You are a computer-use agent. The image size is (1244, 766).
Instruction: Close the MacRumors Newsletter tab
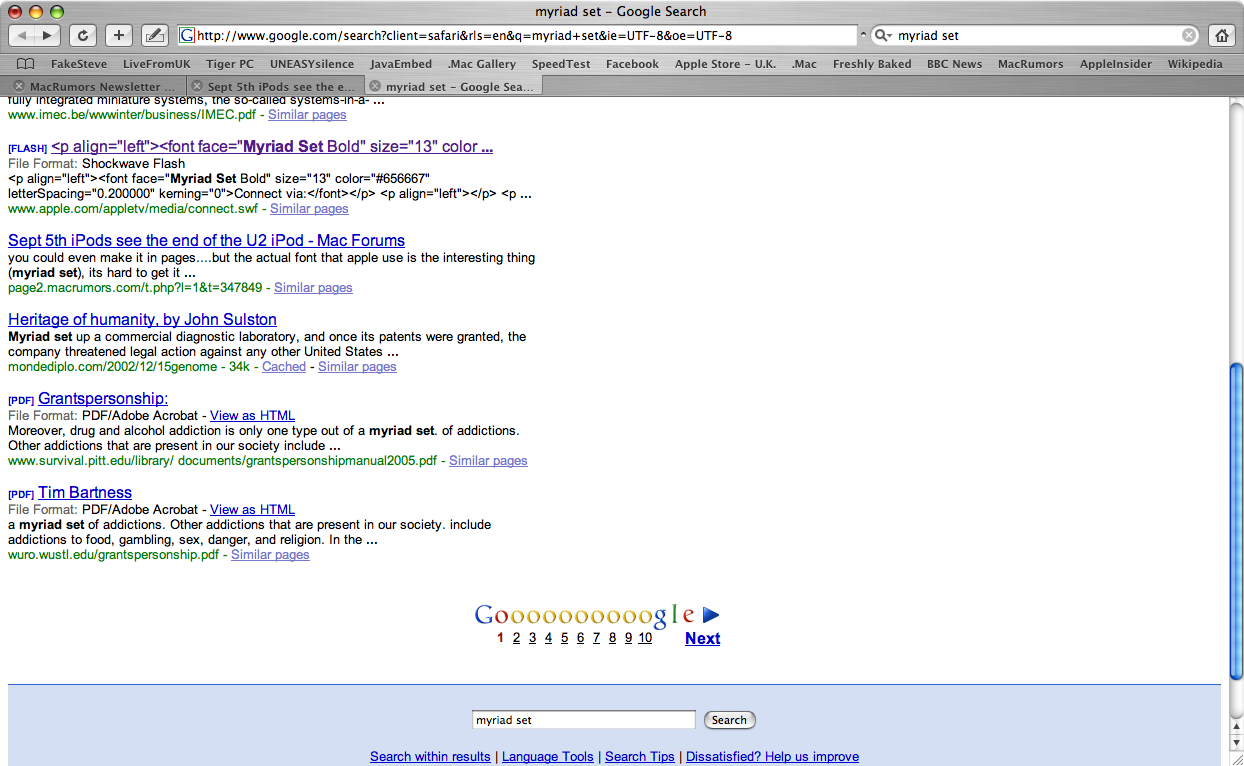point(19,87)
